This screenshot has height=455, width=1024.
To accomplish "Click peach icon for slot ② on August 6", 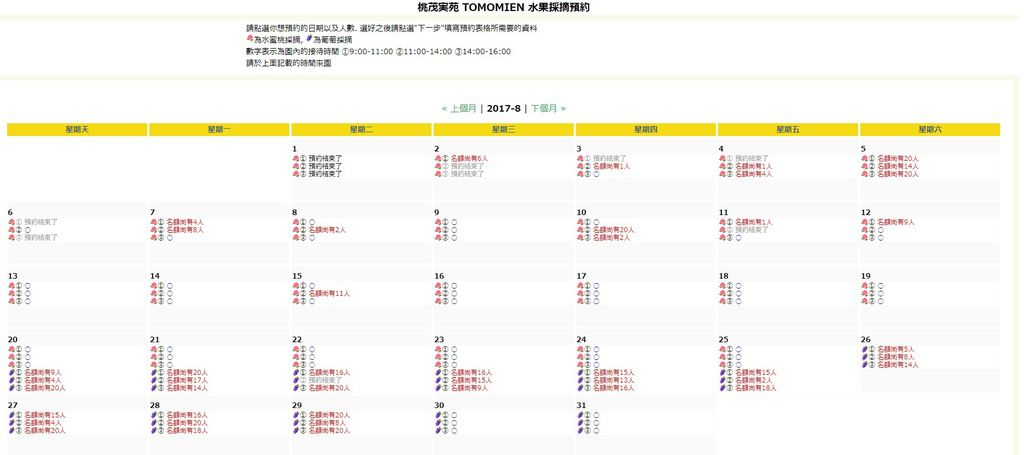I will 11,230.
